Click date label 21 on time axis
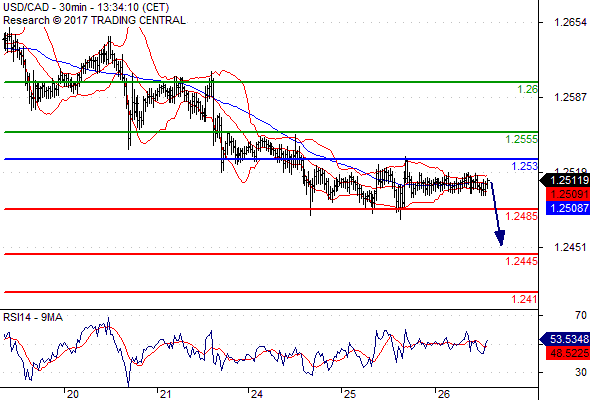The height and width of the screenshot is (400, 590). point(165,394)
